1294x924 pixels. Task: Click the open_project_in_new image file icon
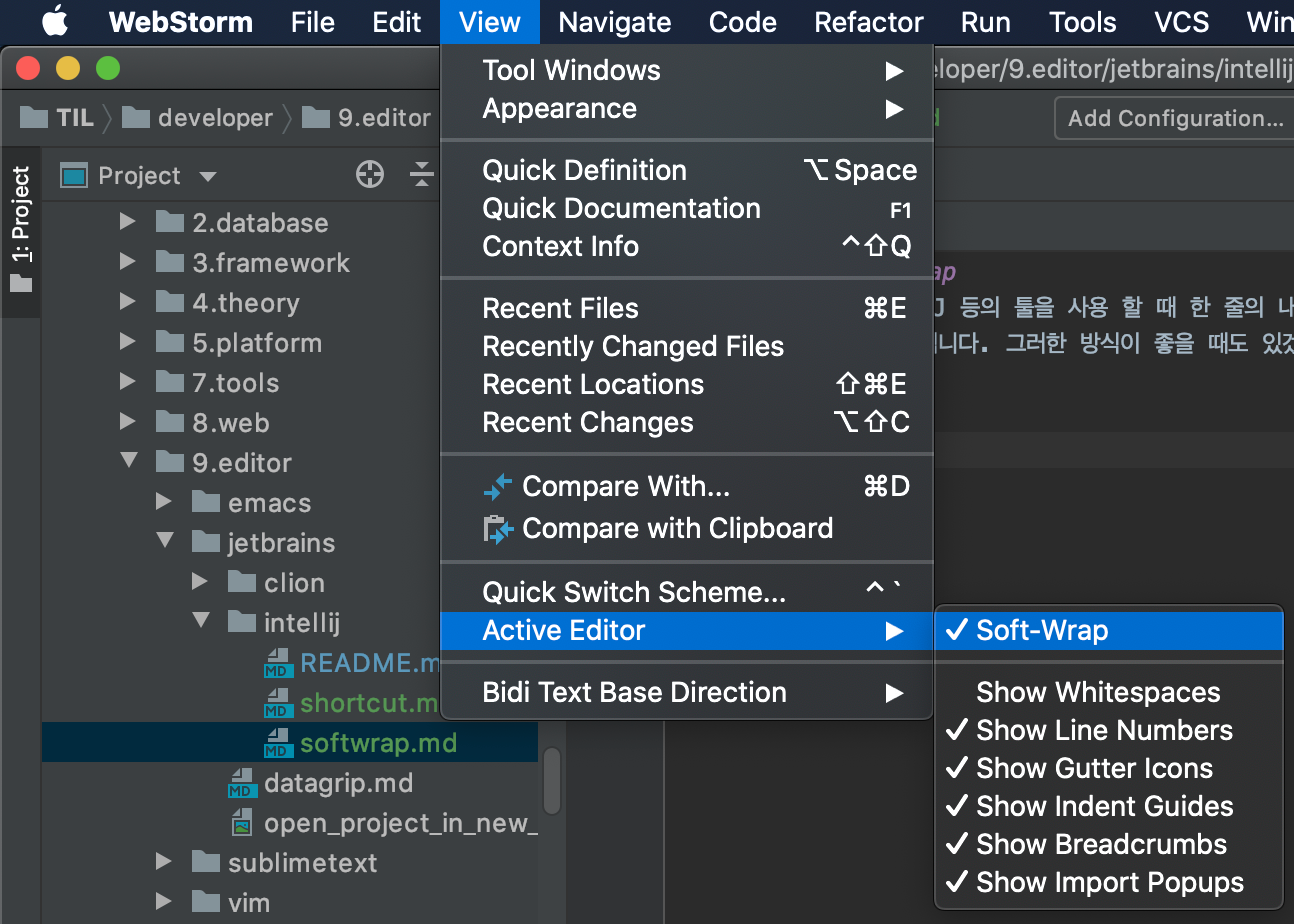(x=241, y=823)
